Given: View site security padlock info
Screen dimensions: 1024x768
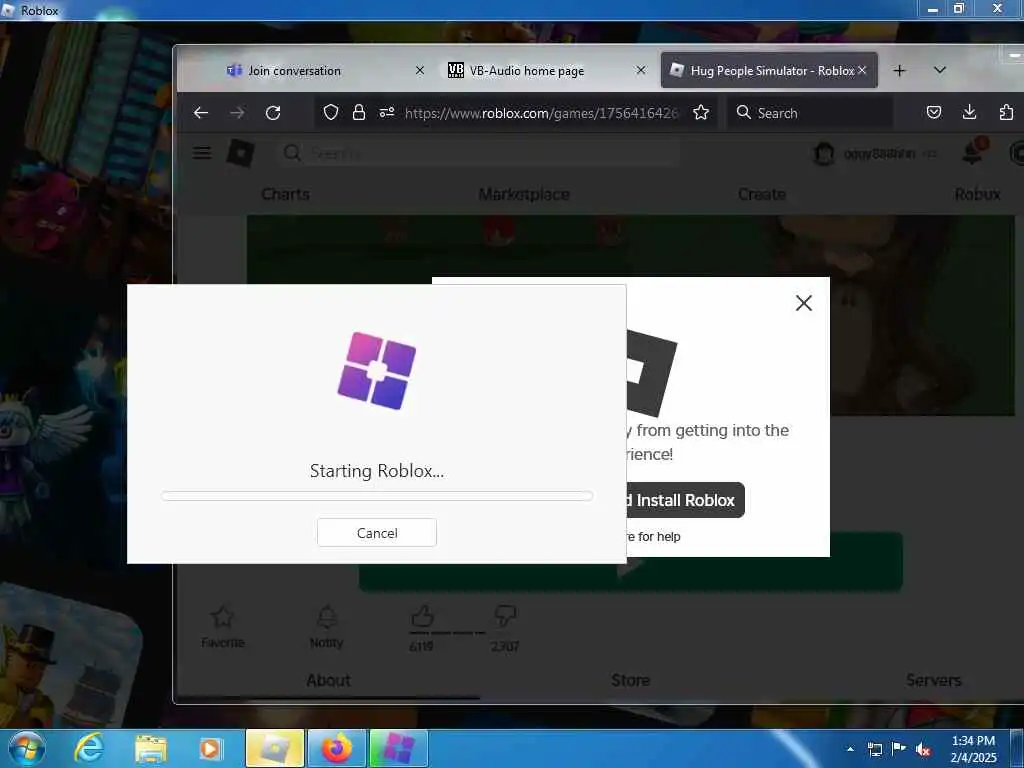Looking at the screenshot, I should click(359, 113).
